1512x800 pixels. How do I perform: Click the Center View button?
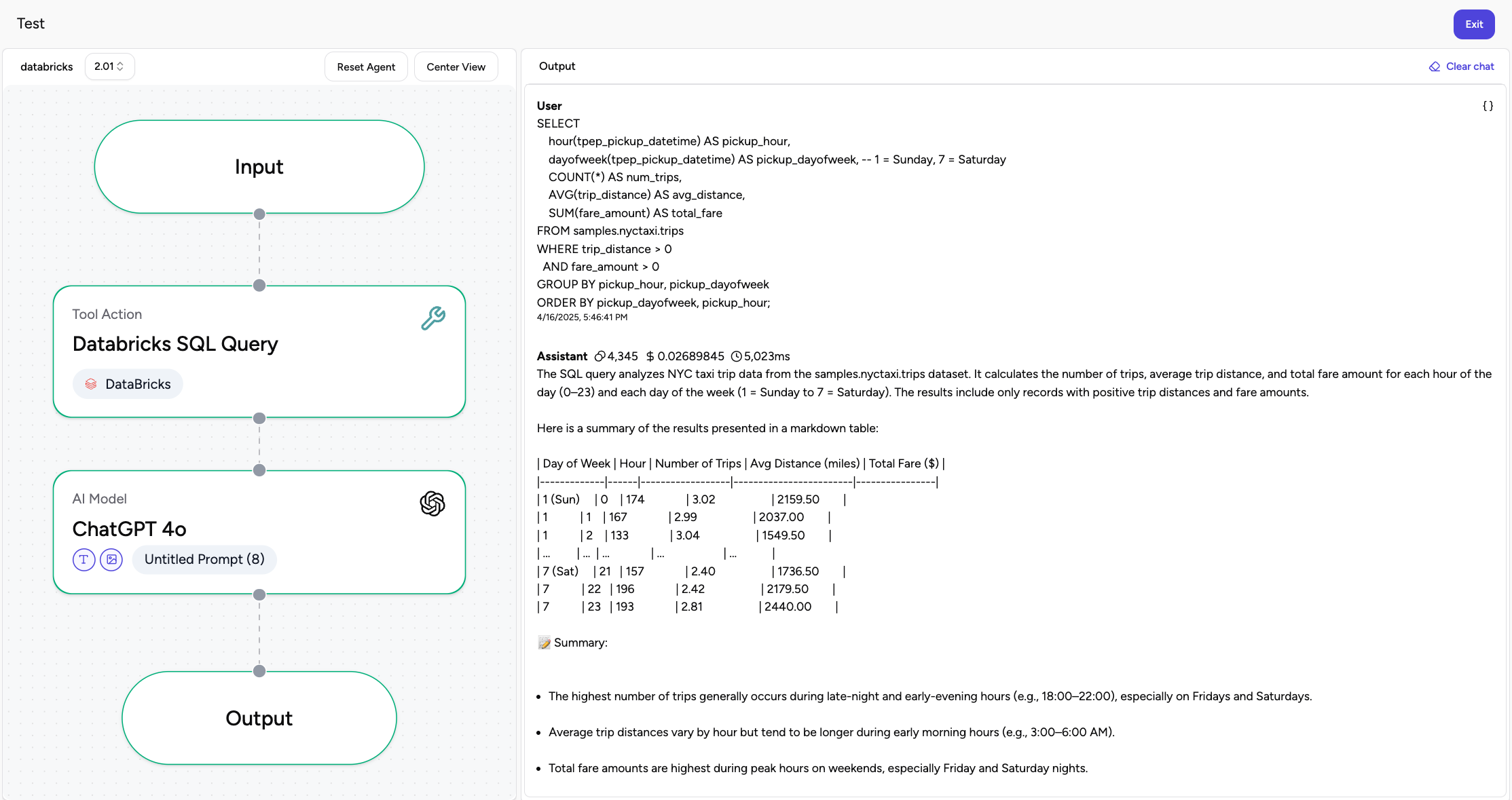point(456,66)
